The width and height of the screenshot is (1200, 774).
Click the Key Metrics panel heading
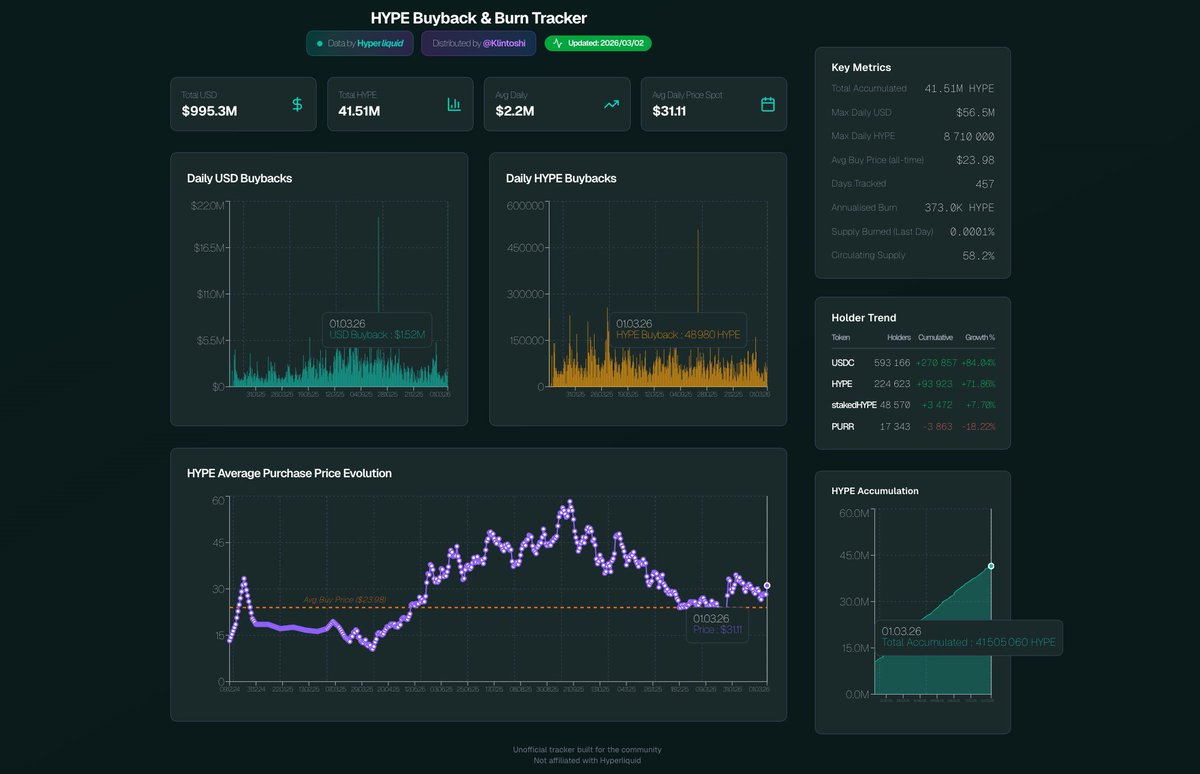(x=861, y=67)
